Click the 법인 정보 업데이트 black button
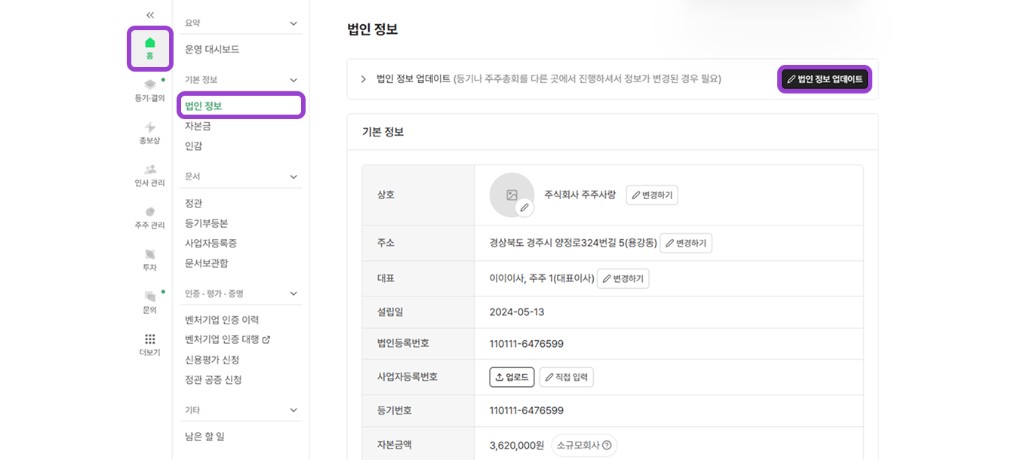 pos(825,79)
